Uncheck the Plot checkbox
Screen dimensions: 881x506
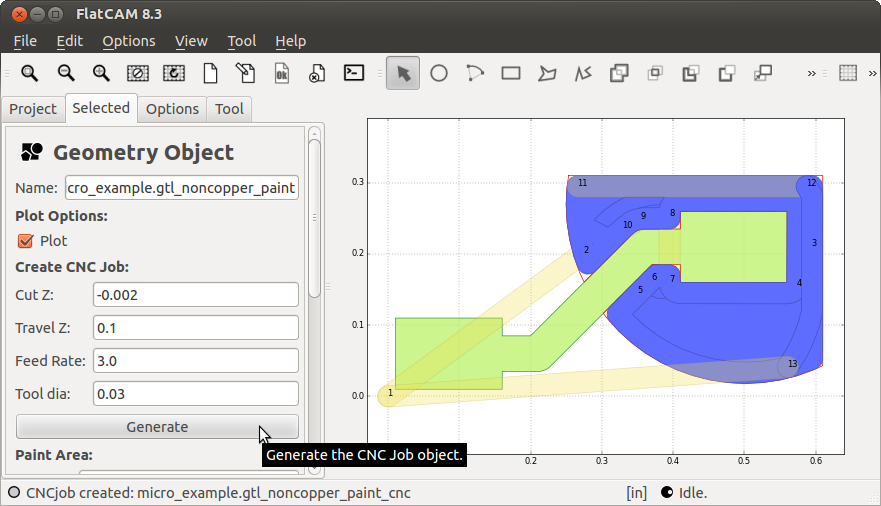pos(27,241)
